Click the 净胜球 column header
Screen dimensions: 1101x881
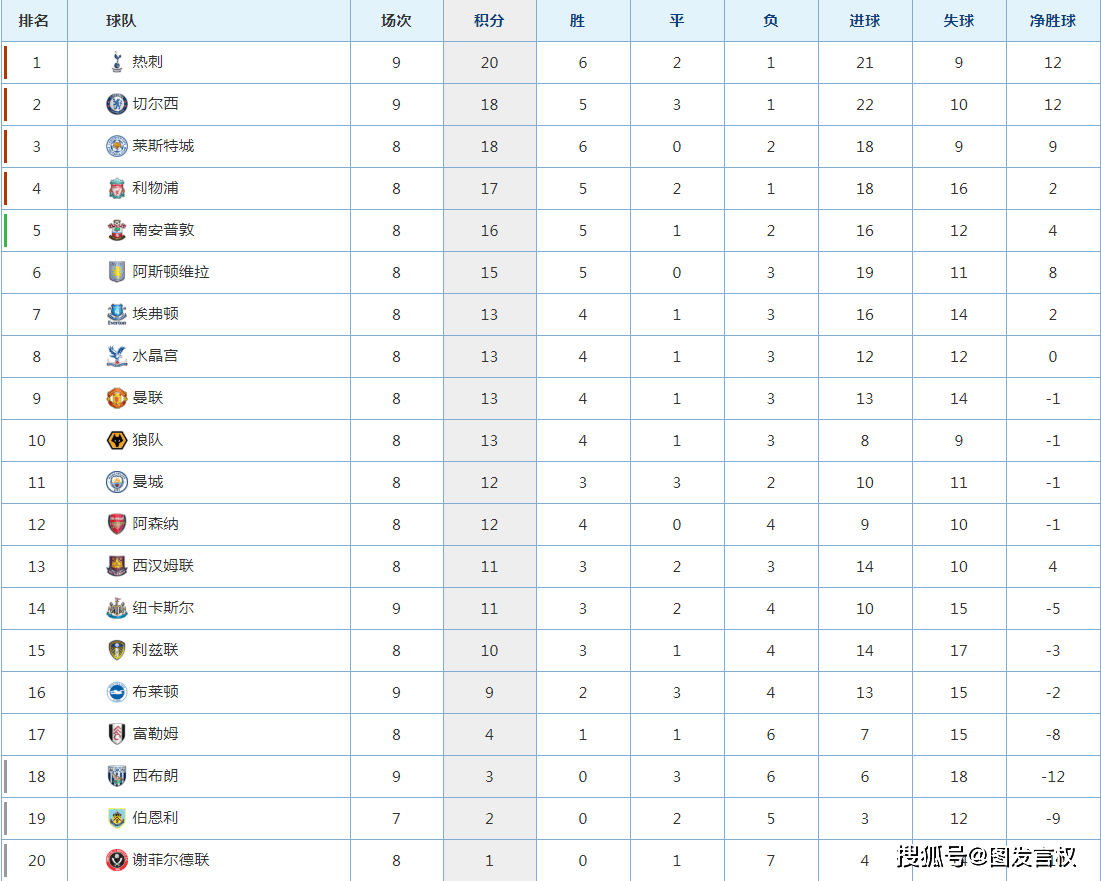point(1053,20)
